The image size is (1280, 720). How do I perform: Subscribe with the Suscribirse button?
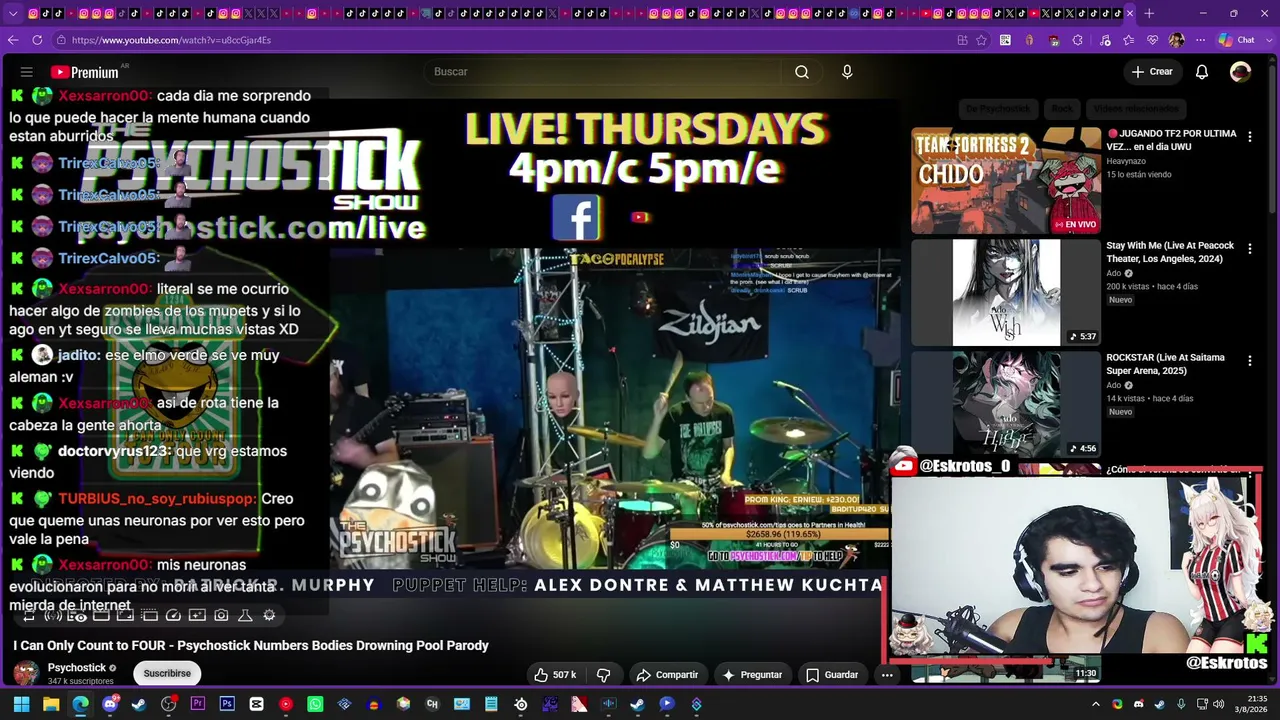[x=167, y=674]
